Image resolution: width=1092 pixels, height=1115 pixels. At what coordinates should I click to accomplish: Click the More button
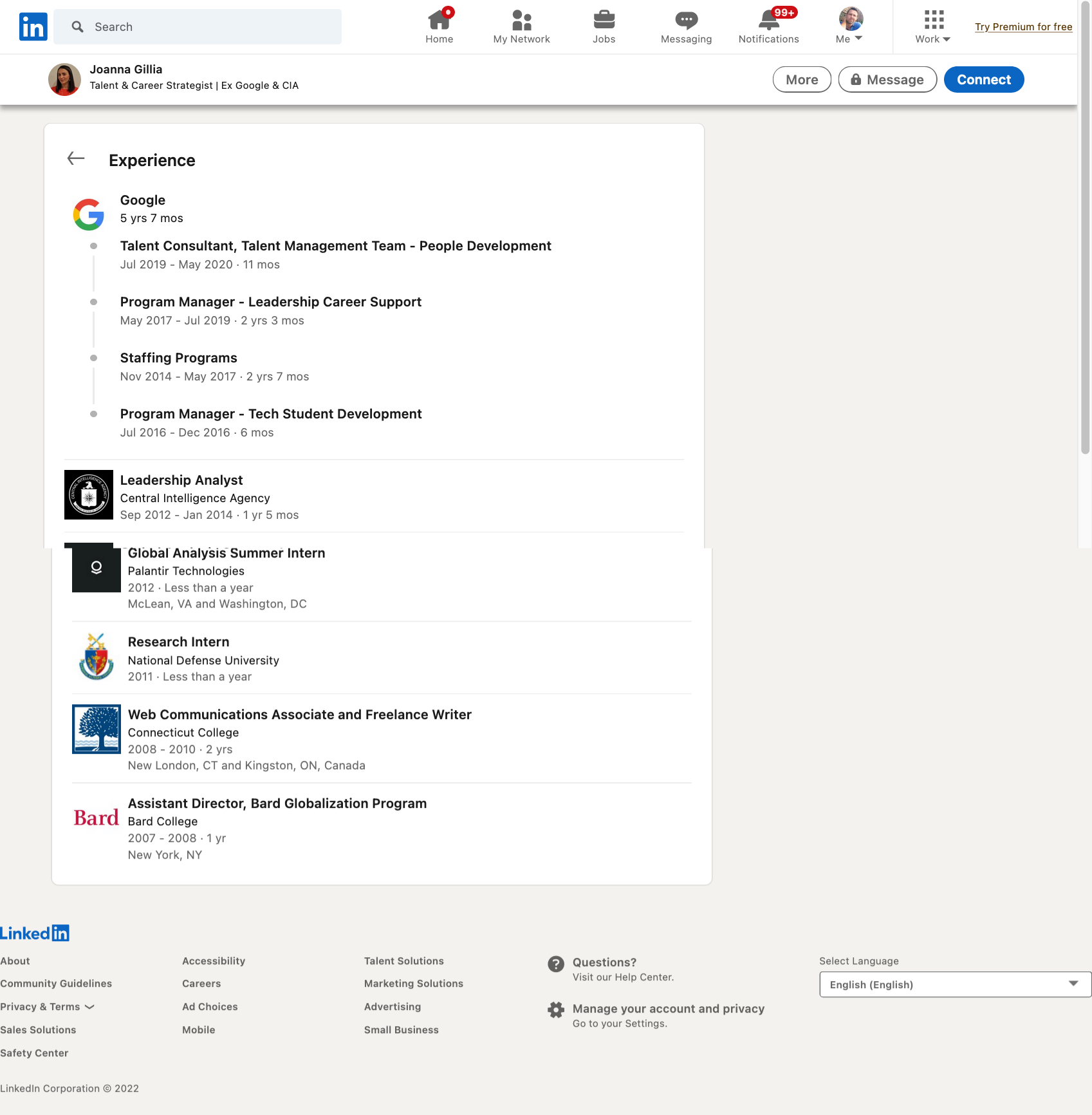[x=802, y=80]
